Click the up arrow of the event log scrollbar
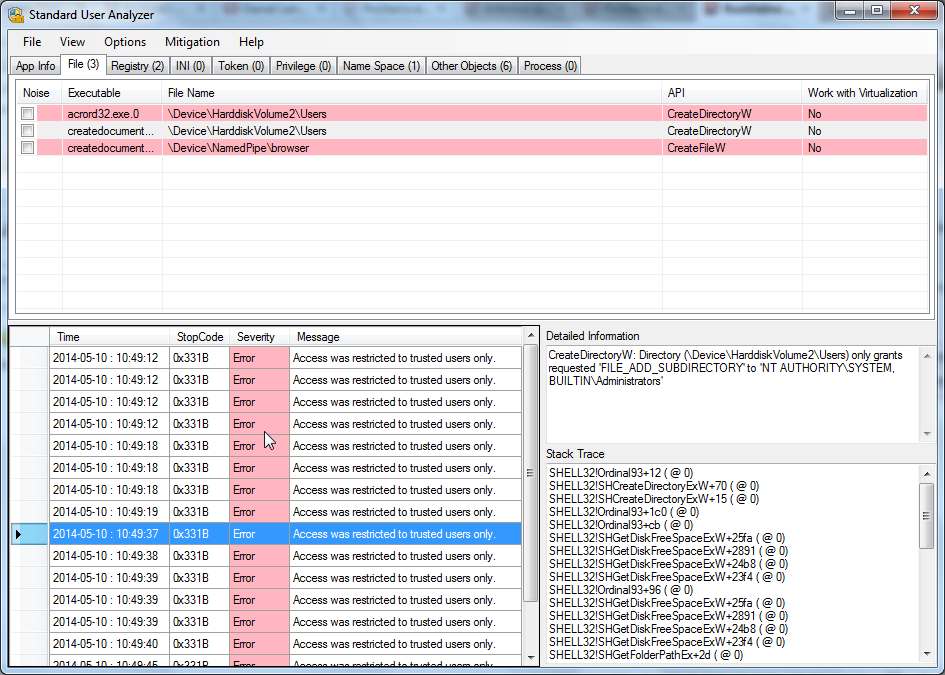The image size is (945, 675). click(x=530, y=335)
